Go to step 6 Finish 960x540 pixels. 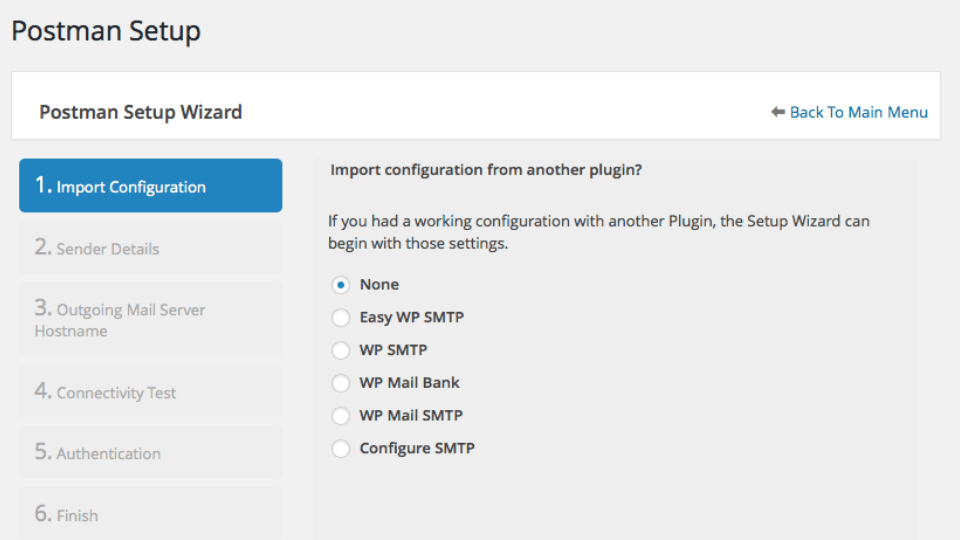coord(151,513)
